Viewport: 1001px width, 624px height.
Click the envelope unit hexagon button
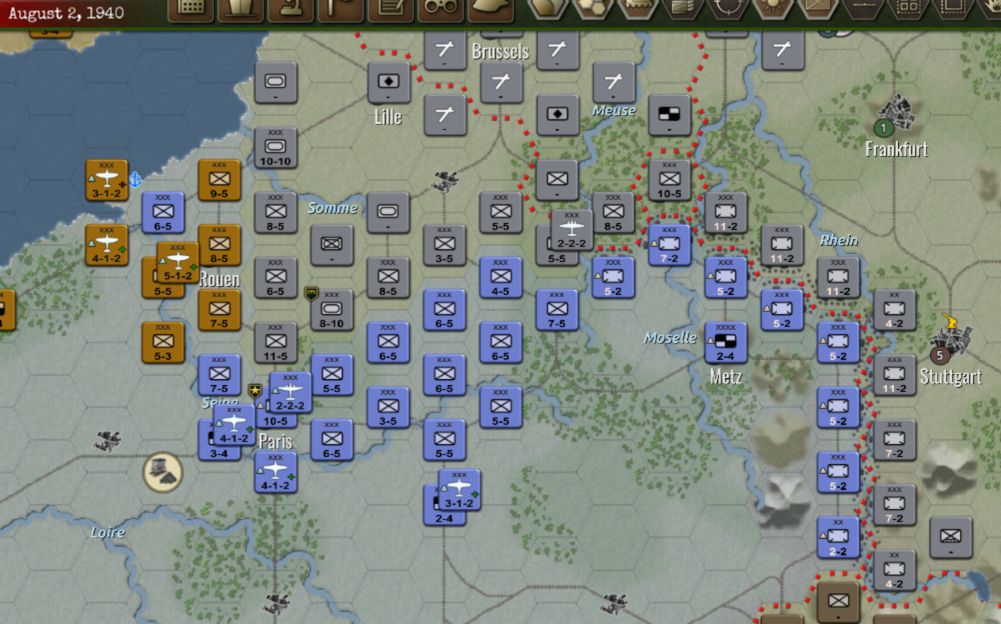(818, 9)
